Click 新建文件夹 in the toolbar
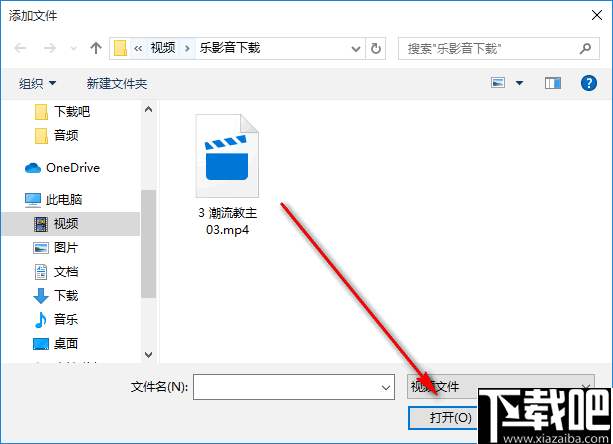Viewport: 613px width, 444px height. point(117,83)
